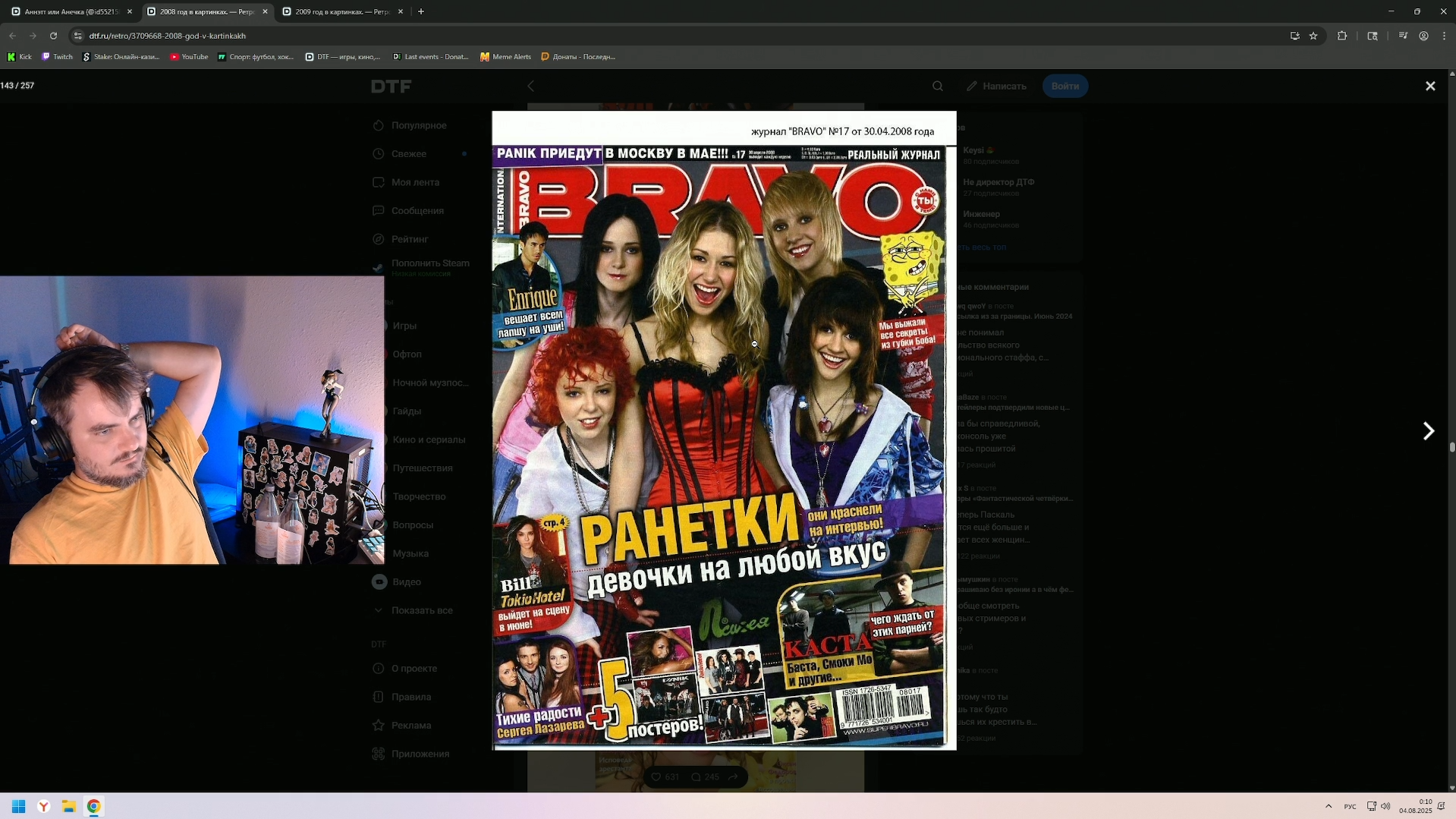Go to the next image with the right arrow
1456x819 pixels.
pos(1428,431)
